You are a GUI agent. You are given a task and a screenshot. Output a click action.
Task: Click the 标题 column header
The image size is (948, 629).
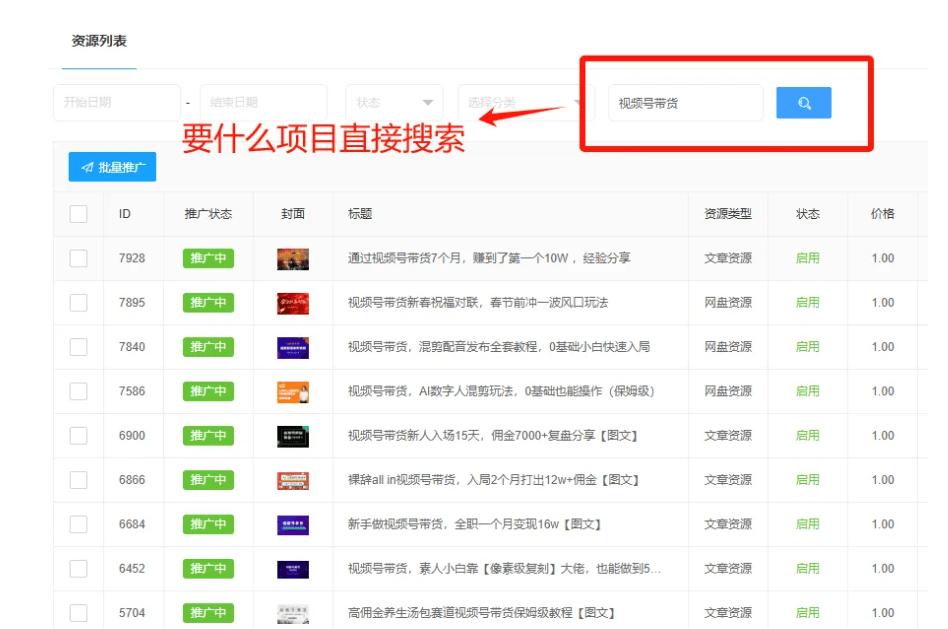pos(360,213)
